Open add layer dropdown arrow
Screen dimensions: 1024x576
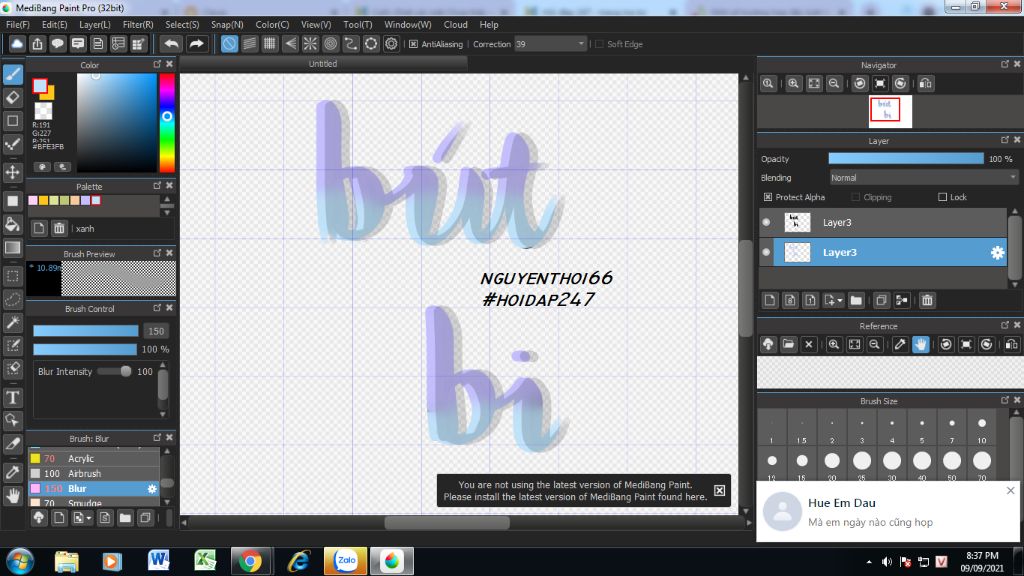point(840,300)
